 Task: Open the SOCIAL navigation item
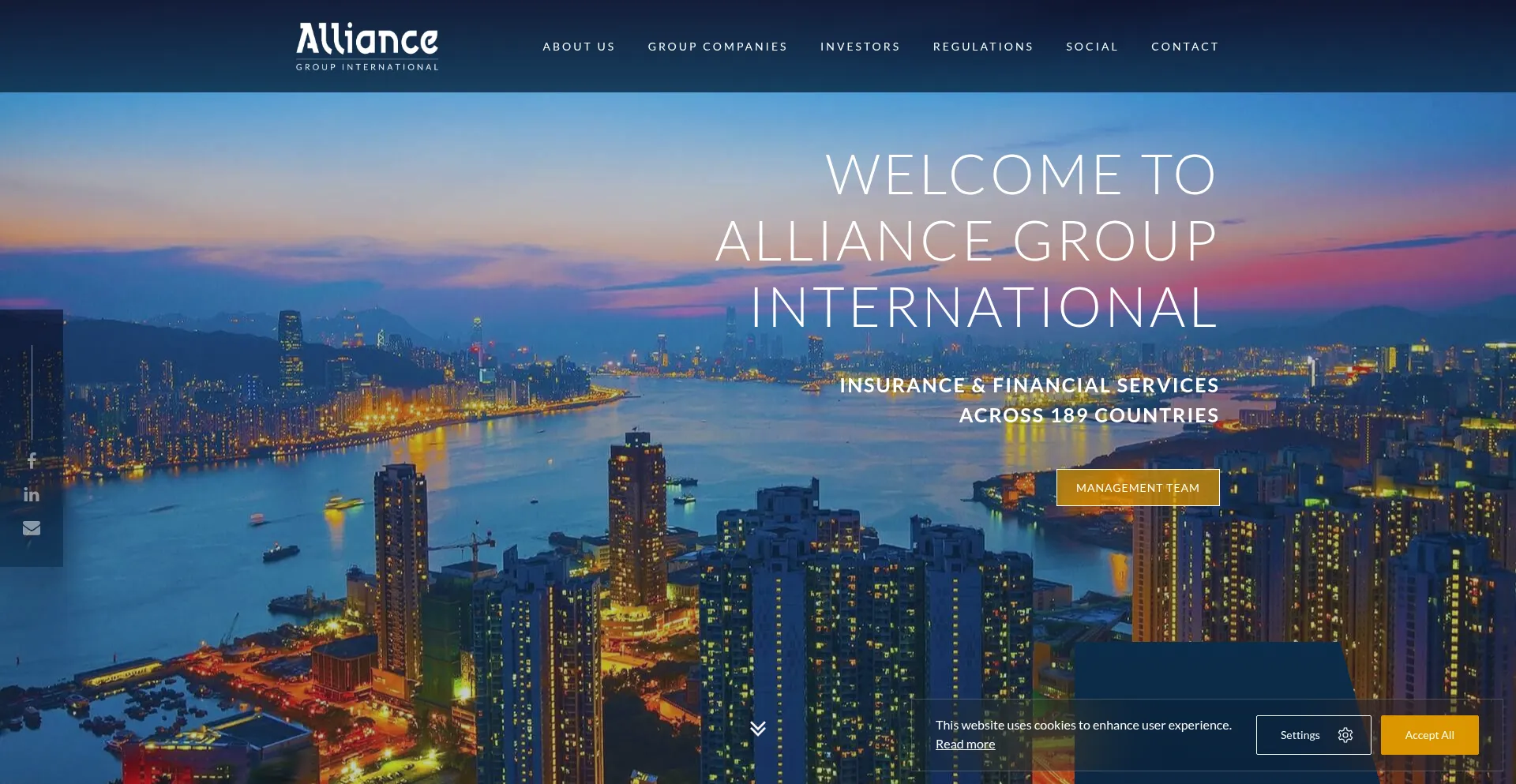click(x=1092, y=46)
